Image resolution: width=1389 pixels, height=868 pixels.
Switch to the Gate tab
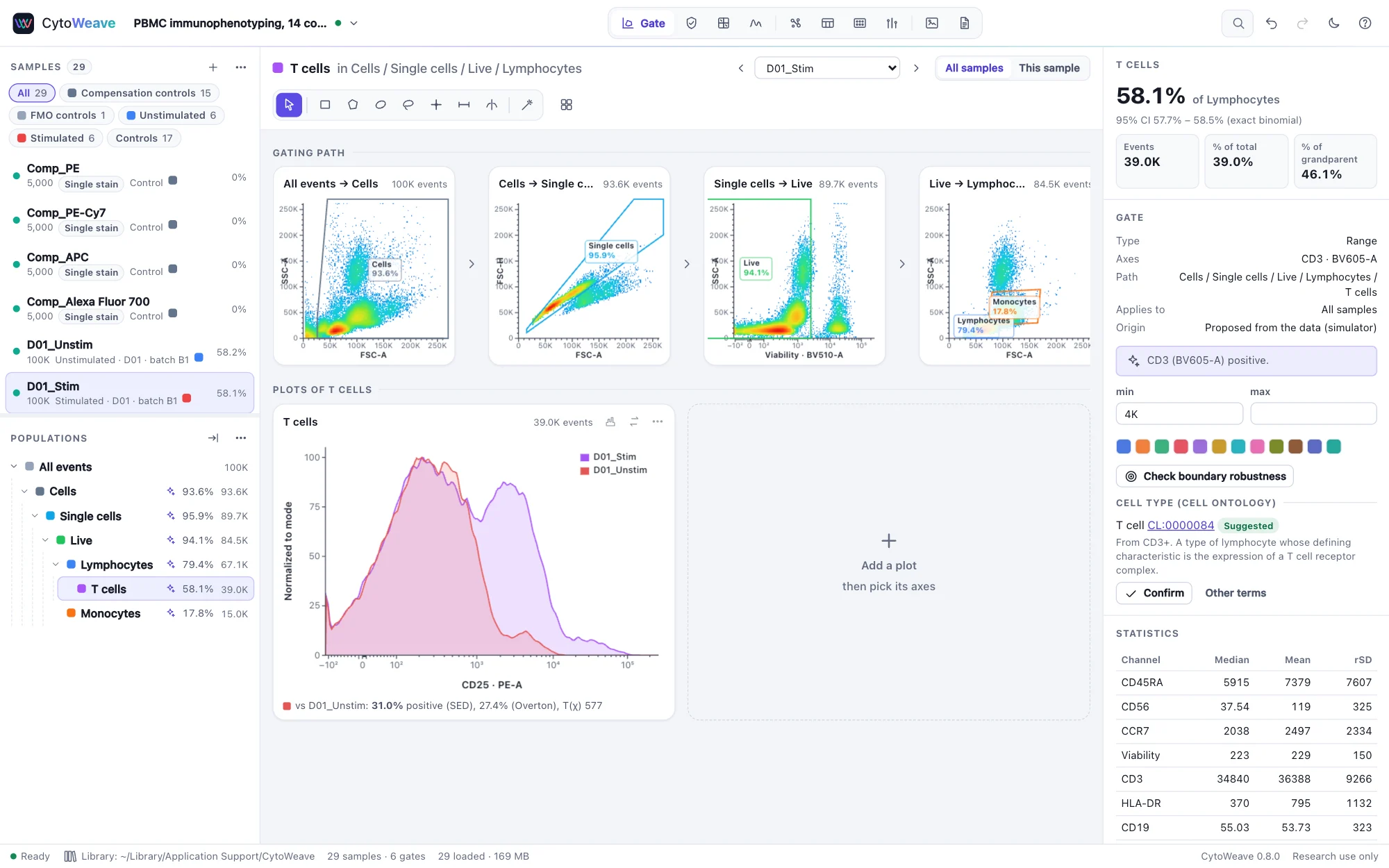click(x=644, y=23)
